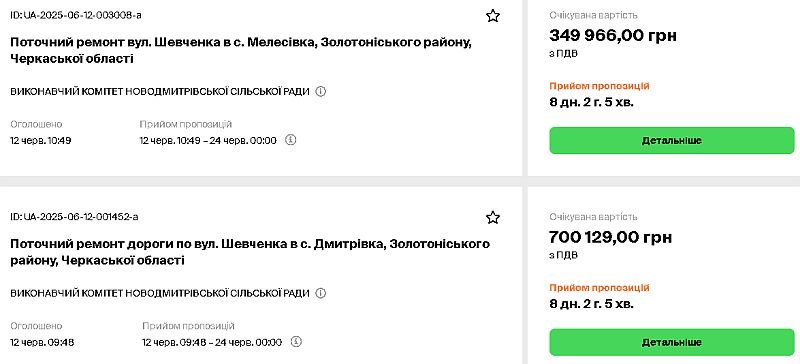The width and height of the screenshot is (800, 364).
Task: Click orange Прийом пропозицій status above 700 129 button
Action: (x=599, y=287)
